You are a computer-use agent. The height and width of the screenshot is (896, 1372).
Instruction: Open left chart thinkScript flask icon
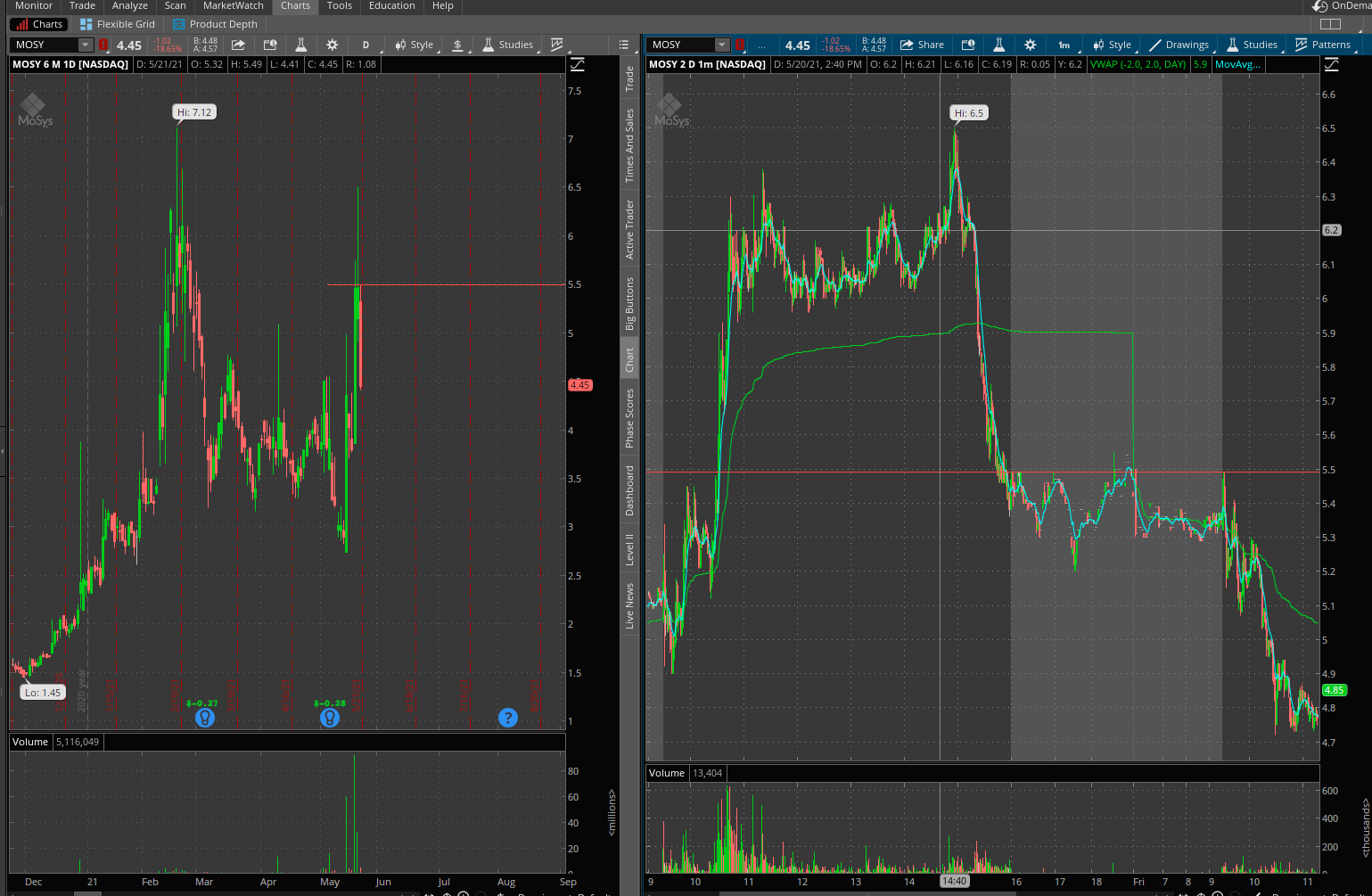click(x=300, y=45)
